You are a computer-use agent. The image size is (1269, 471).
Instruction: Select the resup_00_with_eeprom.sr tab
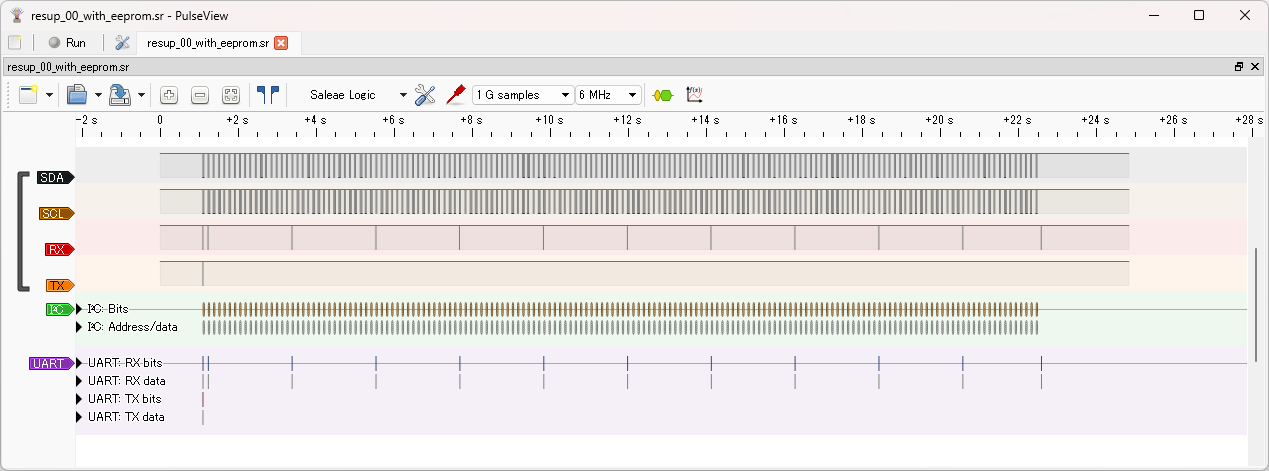[x=207, y=43]
